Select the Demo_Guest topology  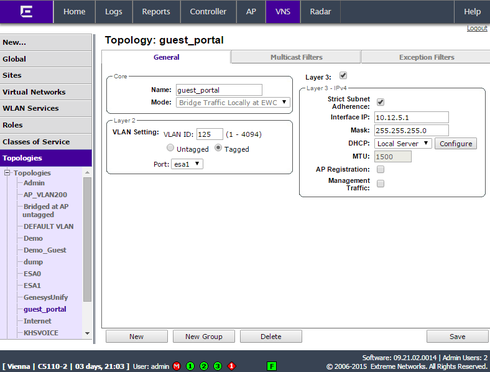(45, 250)
